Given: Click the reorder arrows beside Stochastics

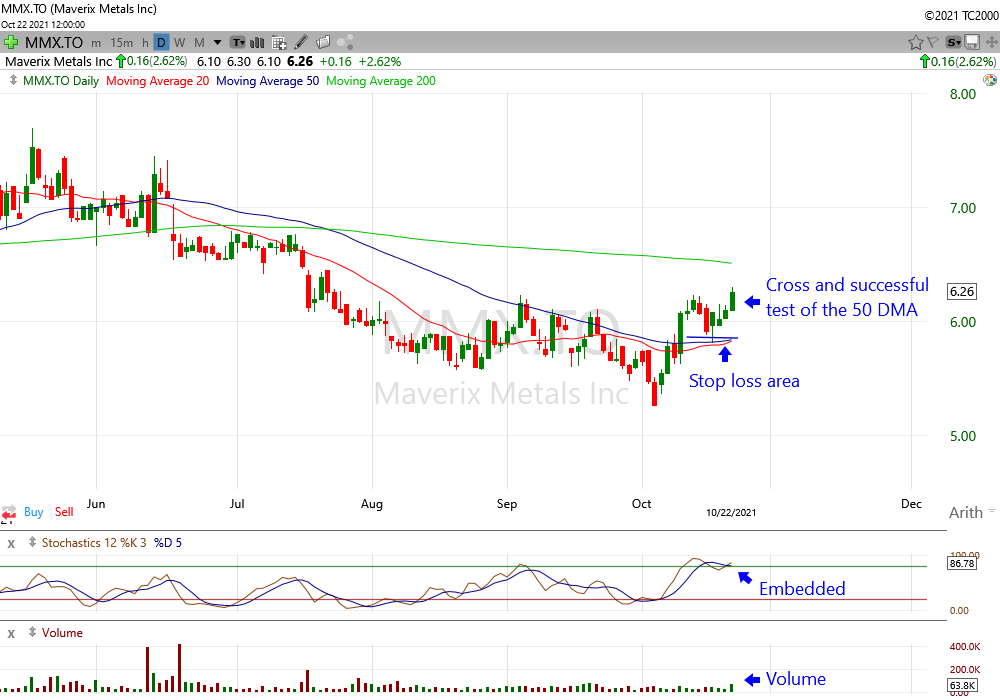Looking at the screenshot, I should pyautogui.click(x=32, y=543).
